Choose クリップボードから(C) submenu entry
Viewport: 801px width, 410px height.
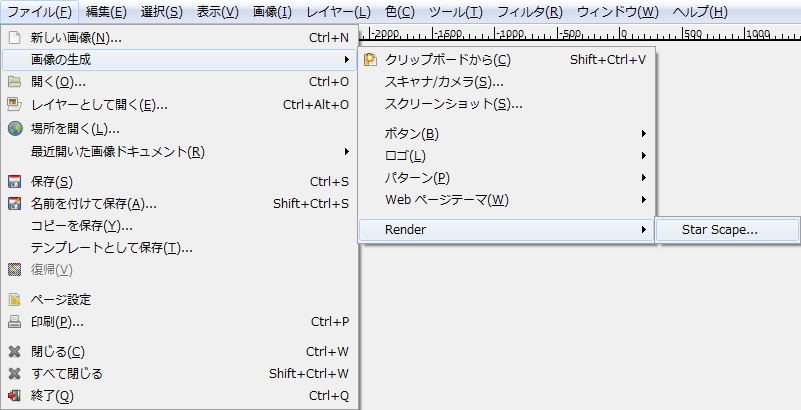[506, 60]
